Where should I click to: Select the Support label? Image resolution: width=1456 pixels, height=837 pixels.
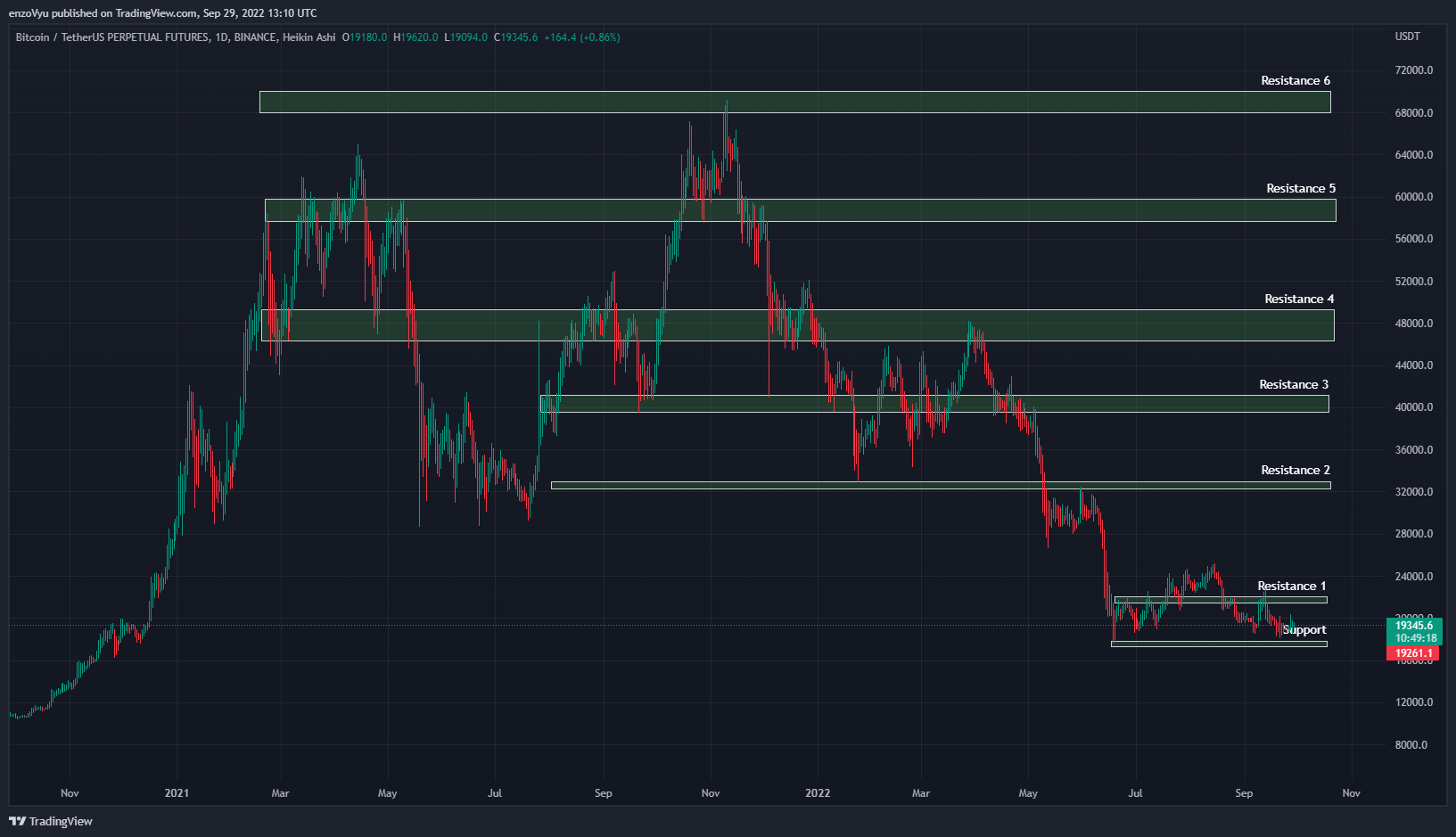(x=1304, y=630)
